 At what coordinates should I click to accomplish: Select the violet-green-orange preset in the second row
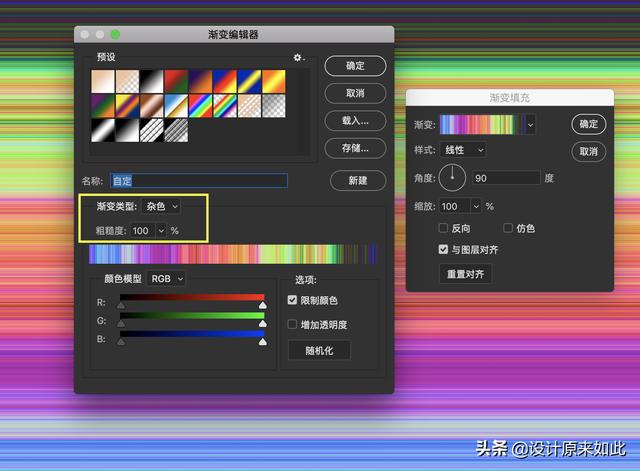click(103, 106)
